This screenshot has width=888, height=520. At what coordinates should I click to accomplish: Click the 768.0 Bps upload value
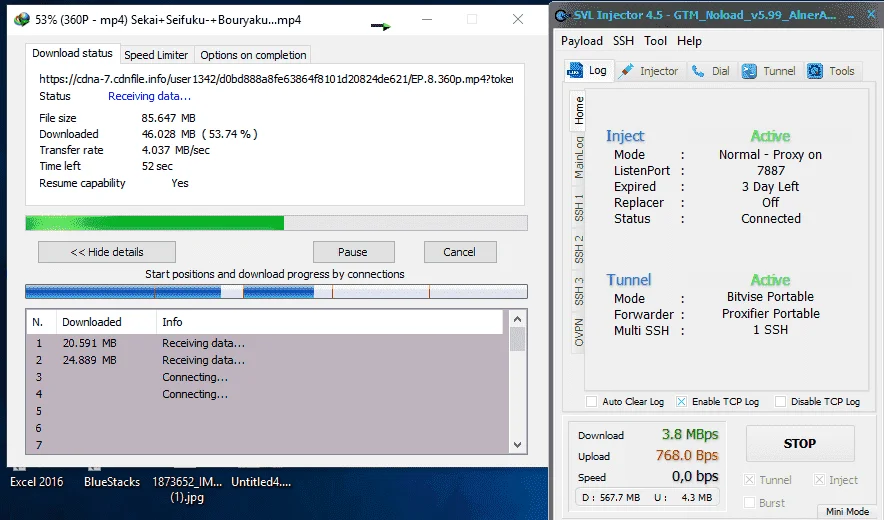tap(687, 455)
